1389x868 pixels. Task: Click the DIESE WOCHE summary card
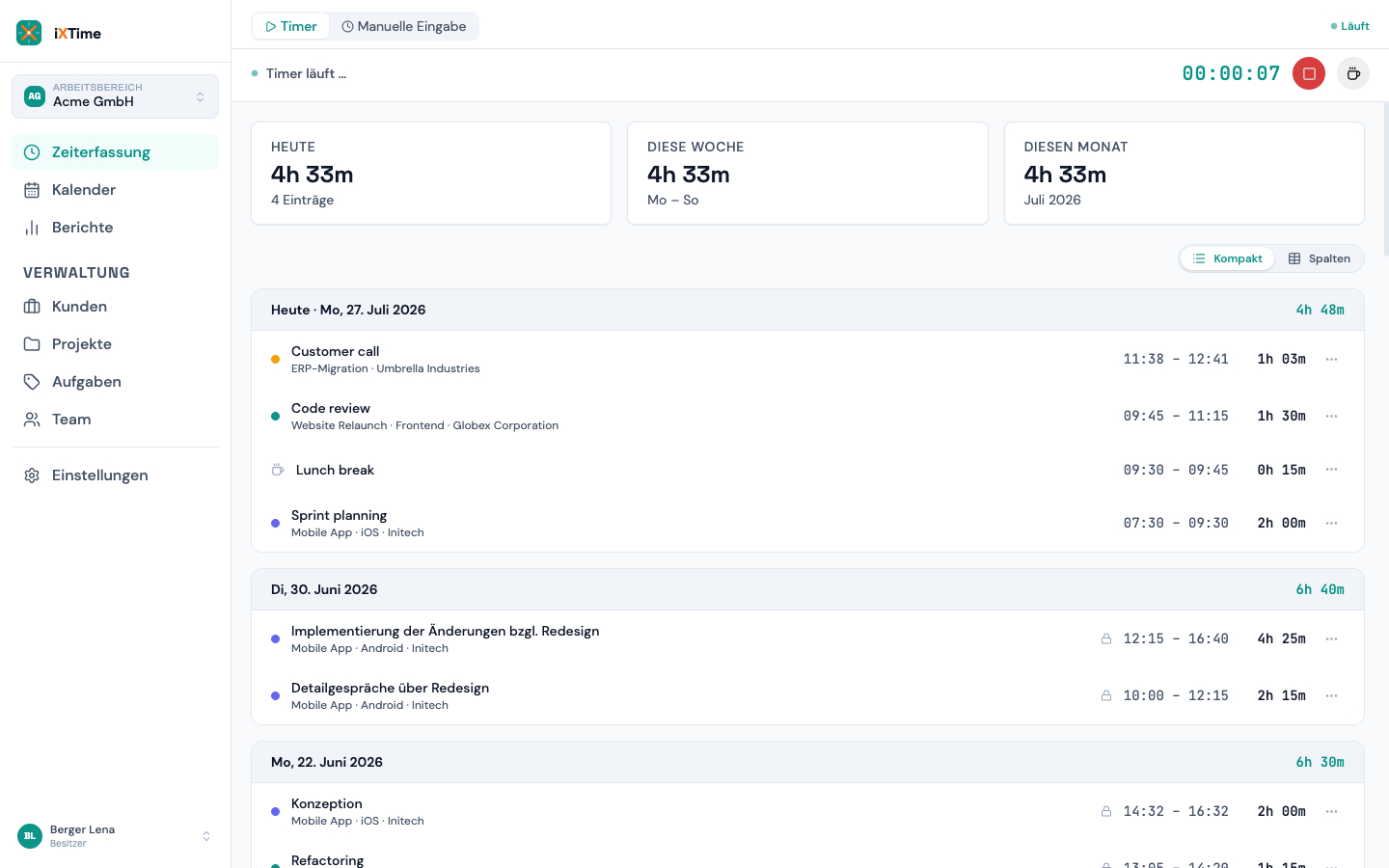point(807,174)
